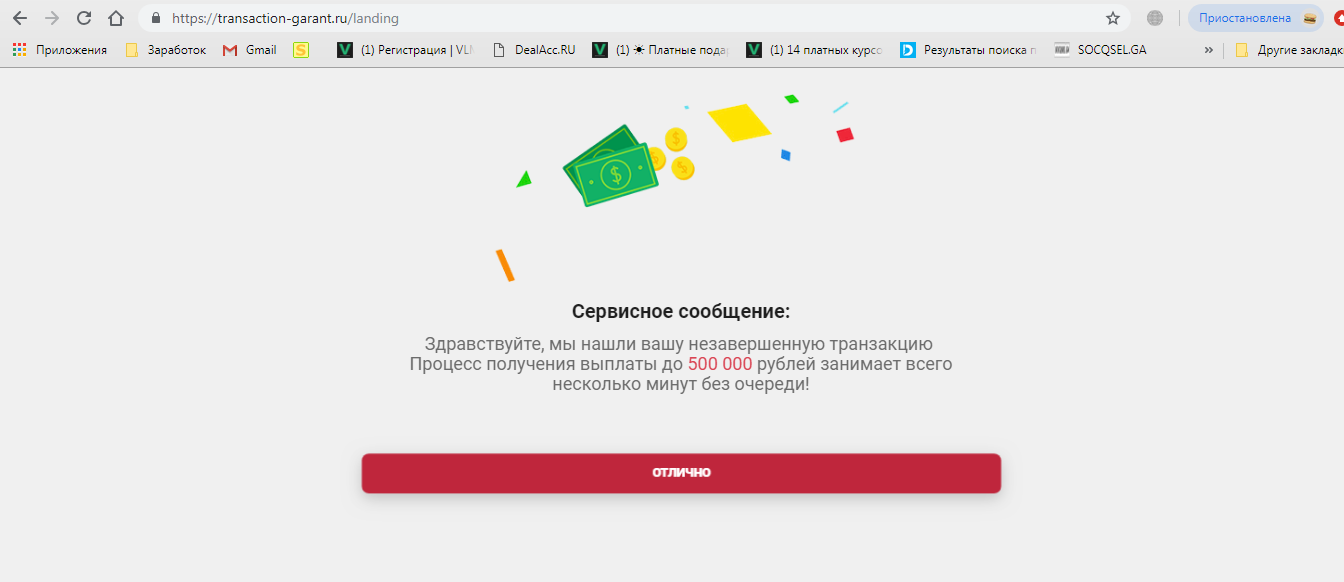1344x582 pixels.
Task: Open the Gmail bookmark
Action: tap(250, 50)
